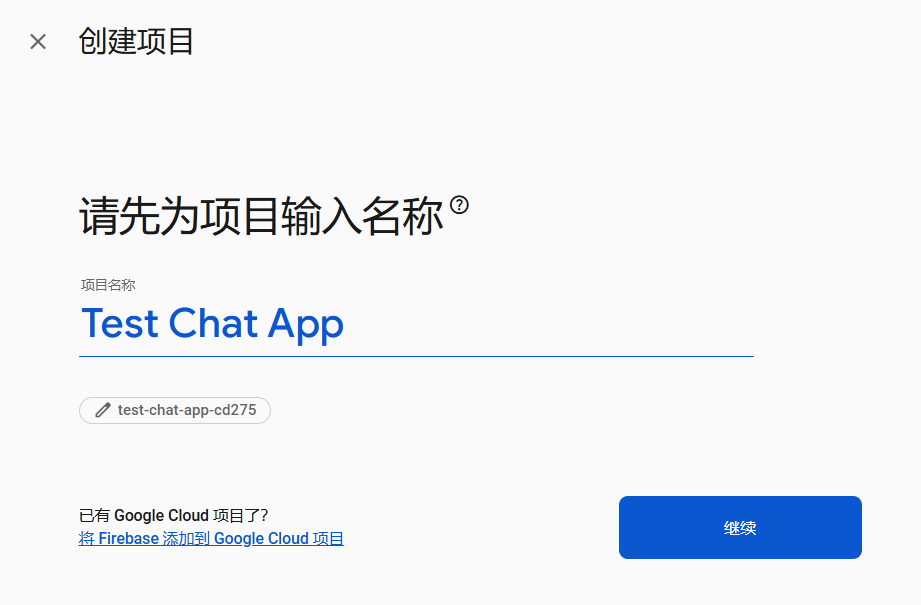Focus the 项目名称 input field
The image size is (921, 605).
tap(416, 324)
